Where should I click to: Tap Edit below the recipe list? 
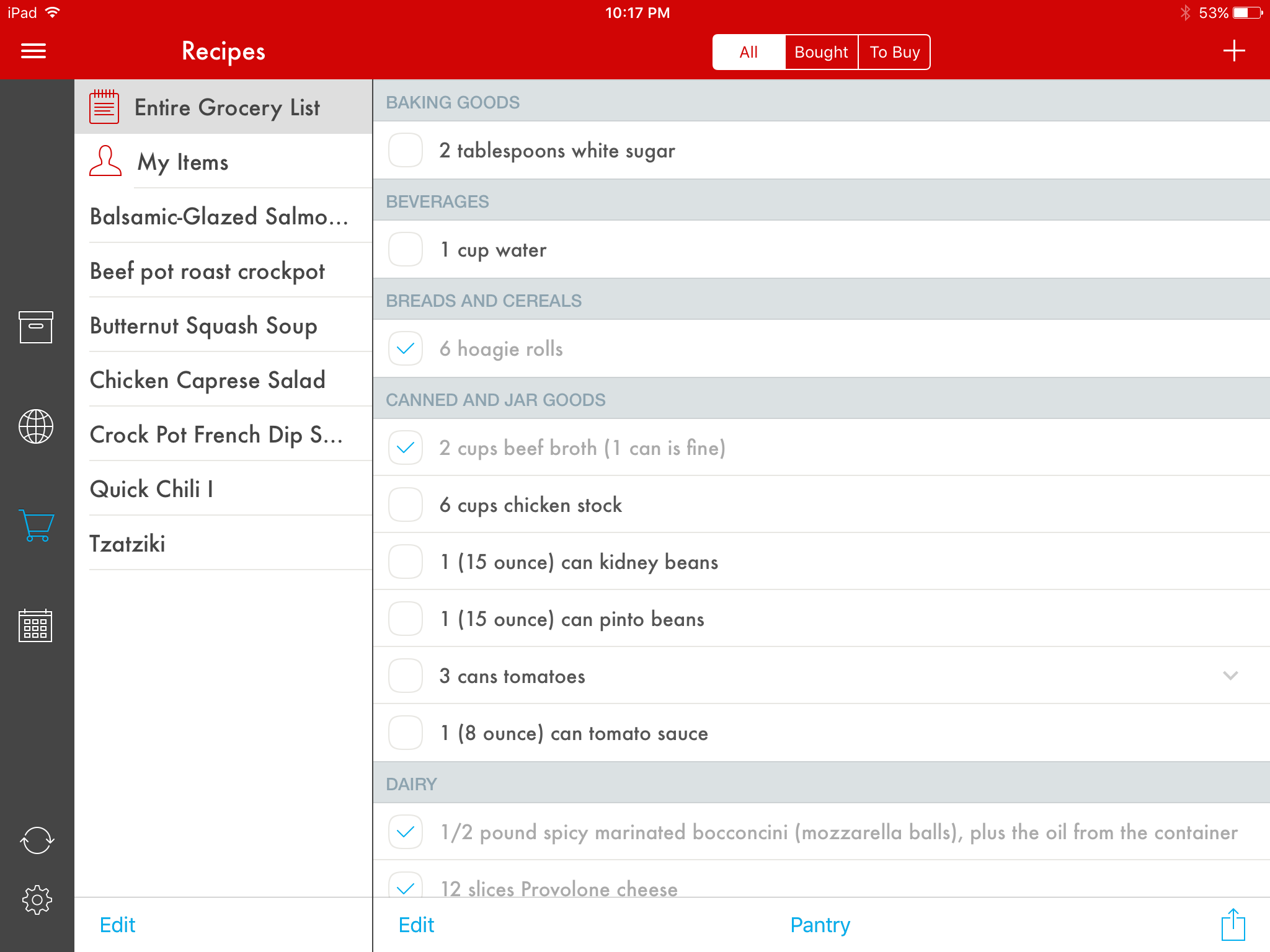click(117, 925)
